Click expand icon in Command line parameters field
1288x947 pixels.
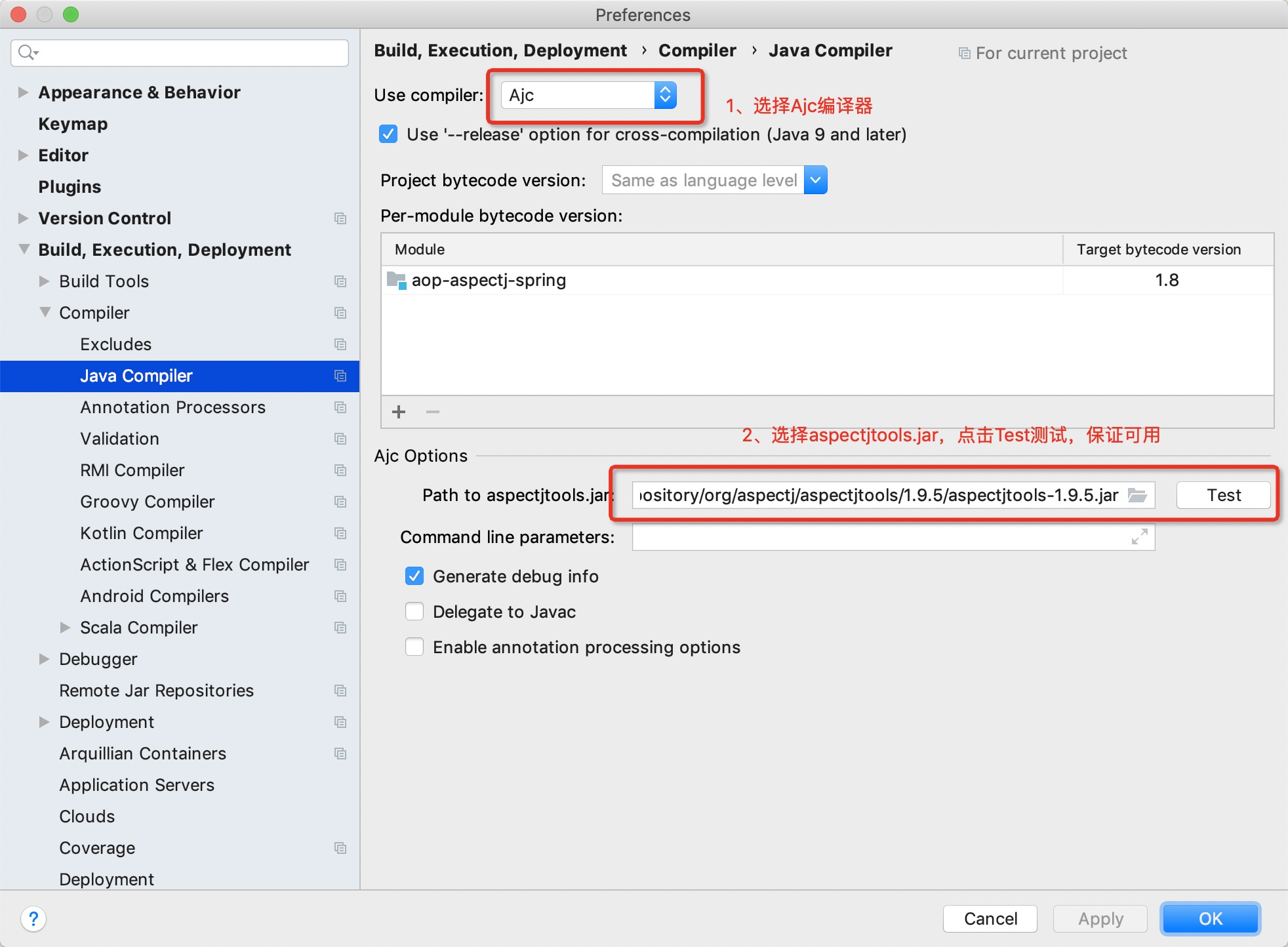point(1140,537)
